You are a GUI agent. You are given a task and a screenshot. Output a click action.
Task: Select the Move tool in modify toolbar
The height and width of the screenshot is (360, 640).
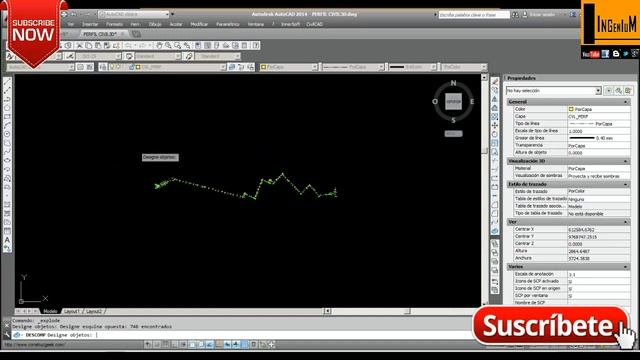click(x=495, y=125)
